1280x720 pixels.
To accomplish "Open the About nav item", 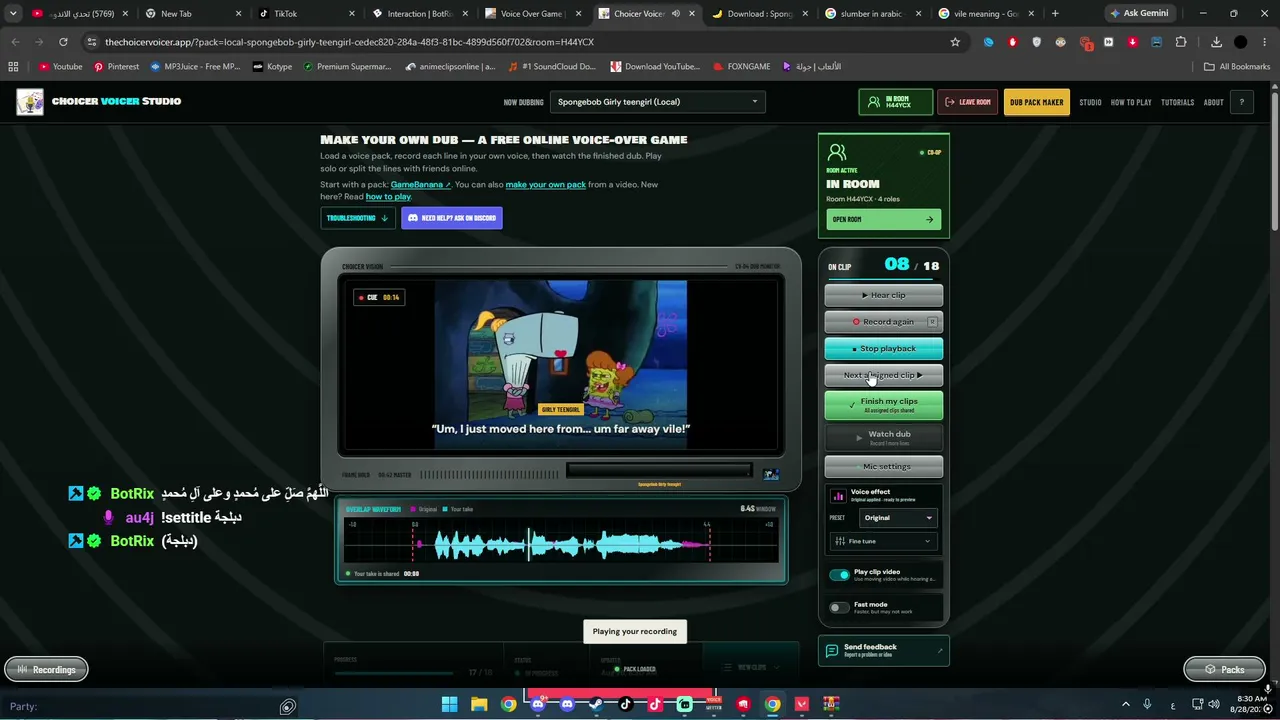I will point(1213,102).
